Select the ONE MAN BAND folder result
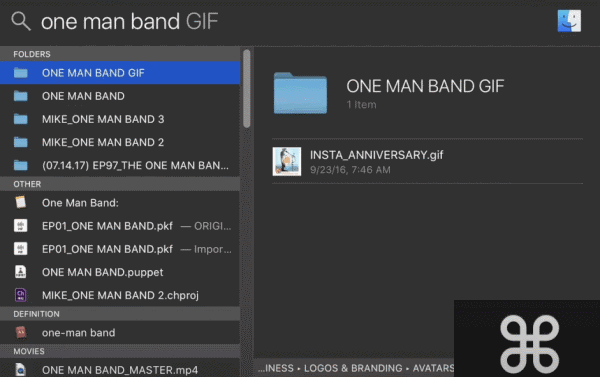 pyautogui.click(x=120, y=96)
